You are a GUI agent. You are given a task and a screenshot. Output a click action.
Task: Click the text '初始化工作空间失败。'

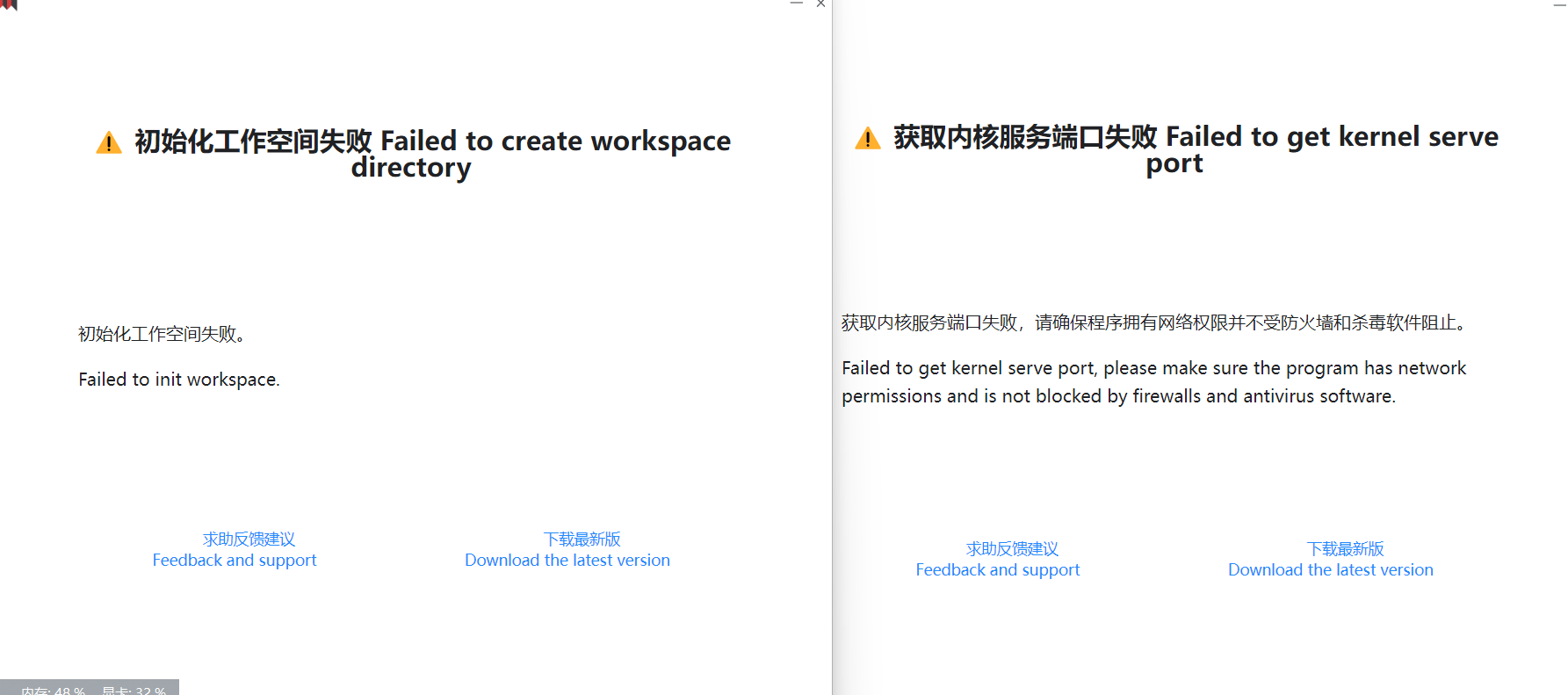point(163,334)
